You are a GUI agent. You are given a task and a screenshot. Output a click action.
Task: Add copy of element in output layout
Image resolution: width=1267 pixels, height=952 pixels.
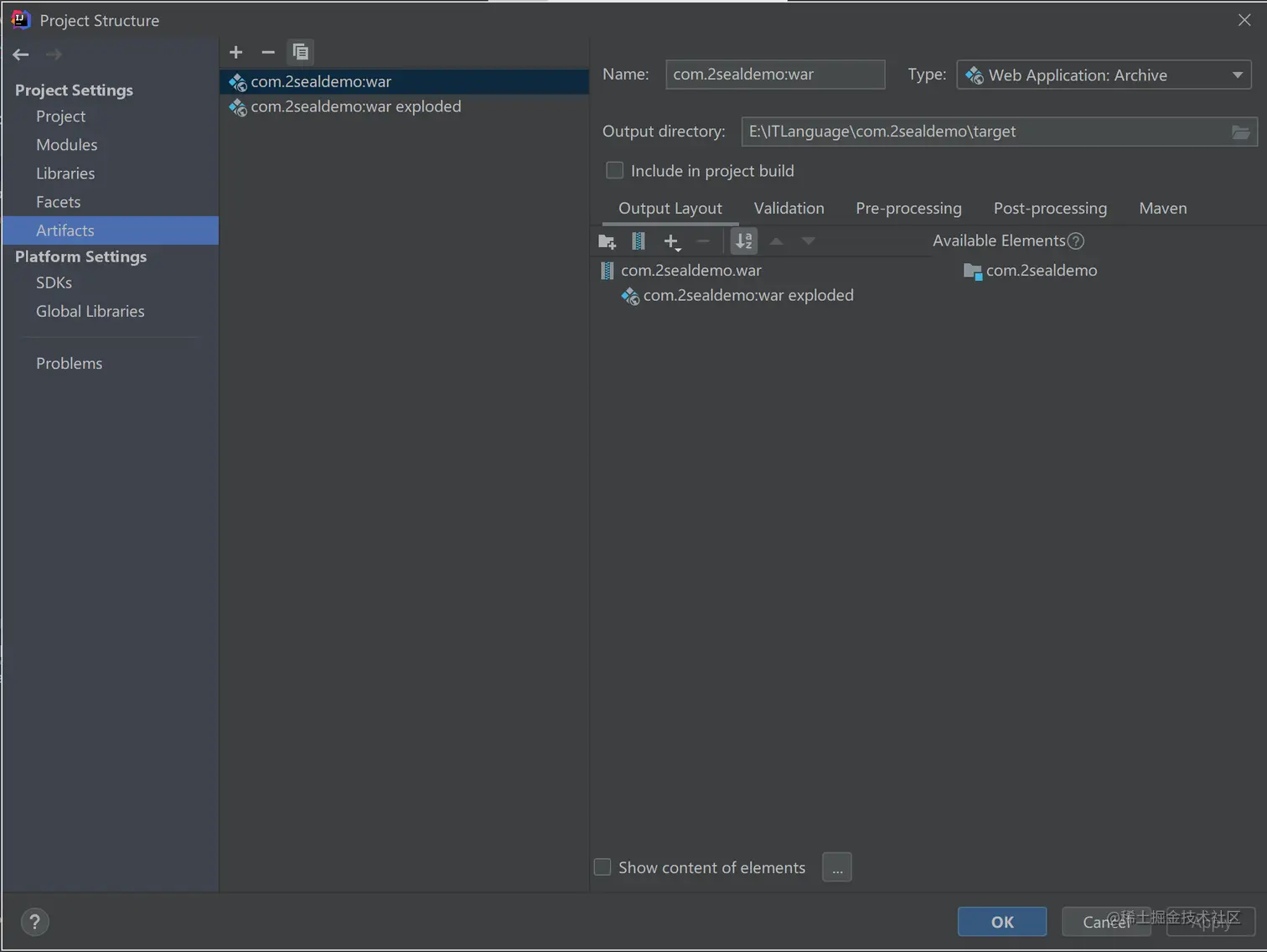[x=672, y=242]
